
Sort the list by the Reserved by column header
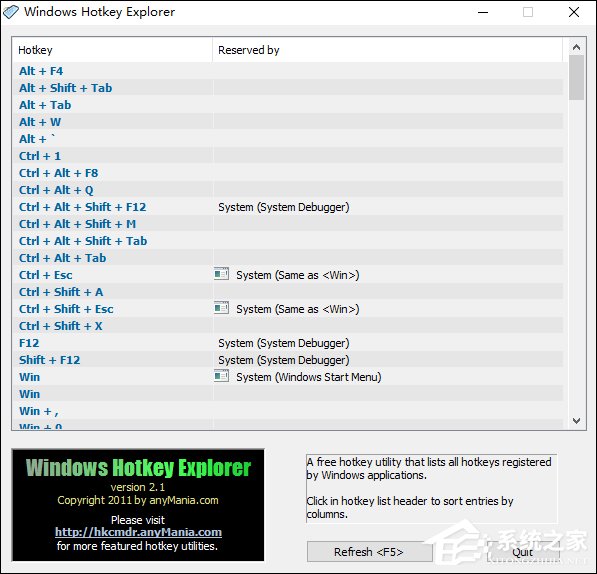387,50
